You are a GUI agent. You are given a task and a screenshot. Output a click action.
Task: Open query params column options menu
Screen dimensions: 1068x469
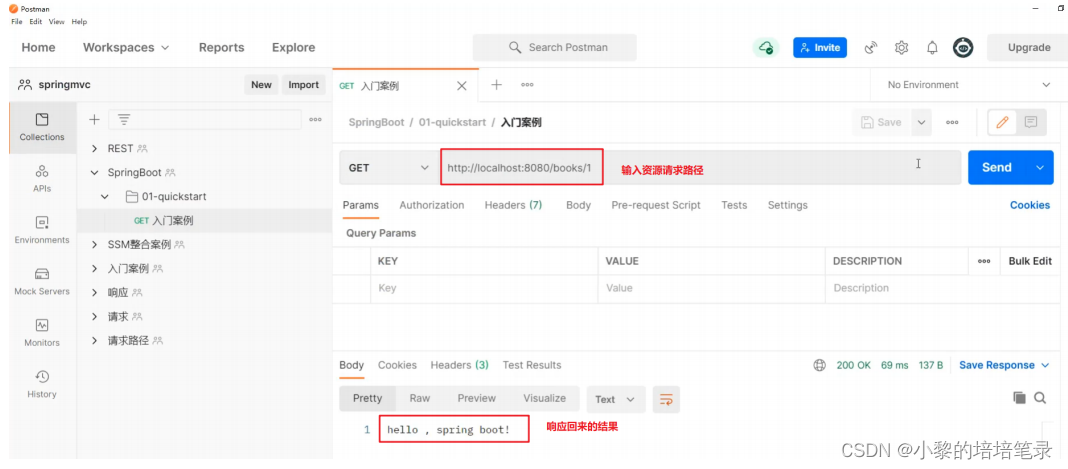click(x=984, y=261)
